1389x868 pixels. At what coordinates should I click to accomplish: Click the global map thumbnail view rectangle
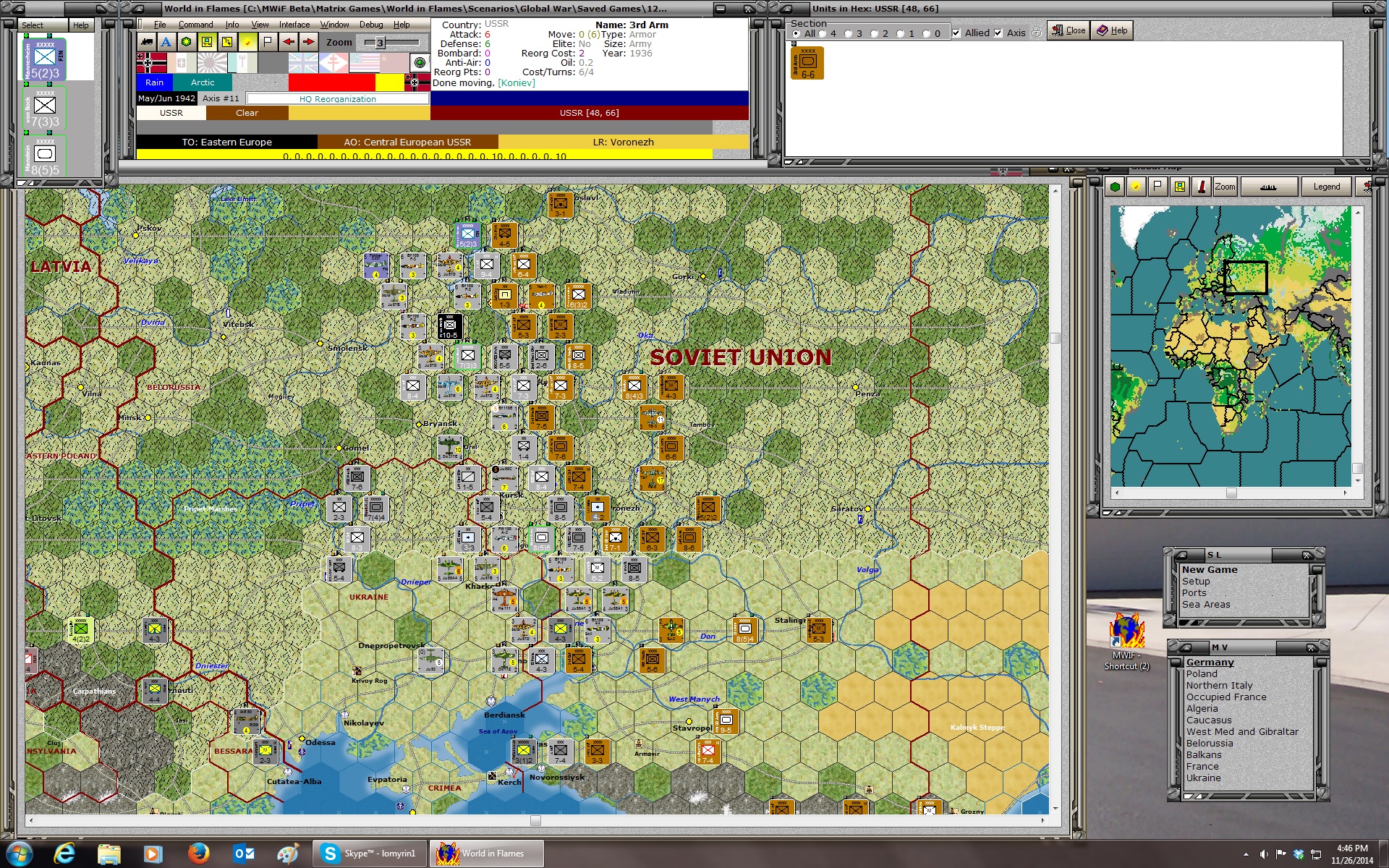point(1245,278)
